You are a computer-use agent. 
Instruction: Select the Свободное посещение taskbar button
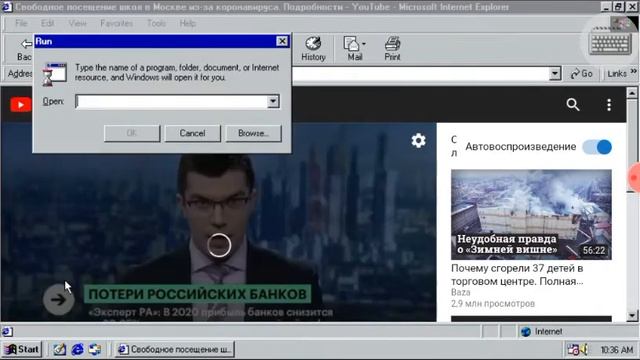(x=175, y=349)
